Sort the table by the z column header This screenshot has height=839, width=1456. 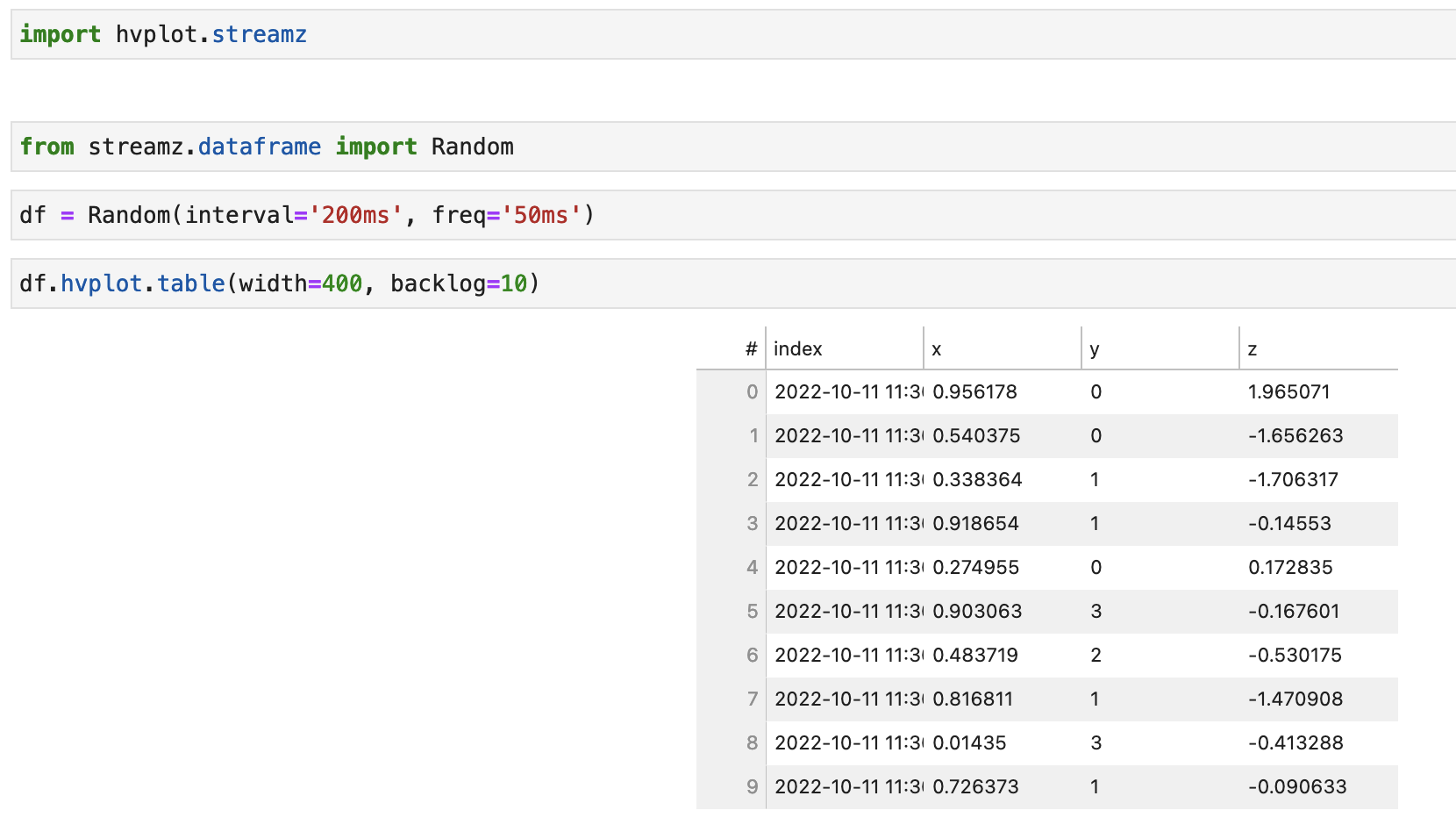click(1253, 348)
